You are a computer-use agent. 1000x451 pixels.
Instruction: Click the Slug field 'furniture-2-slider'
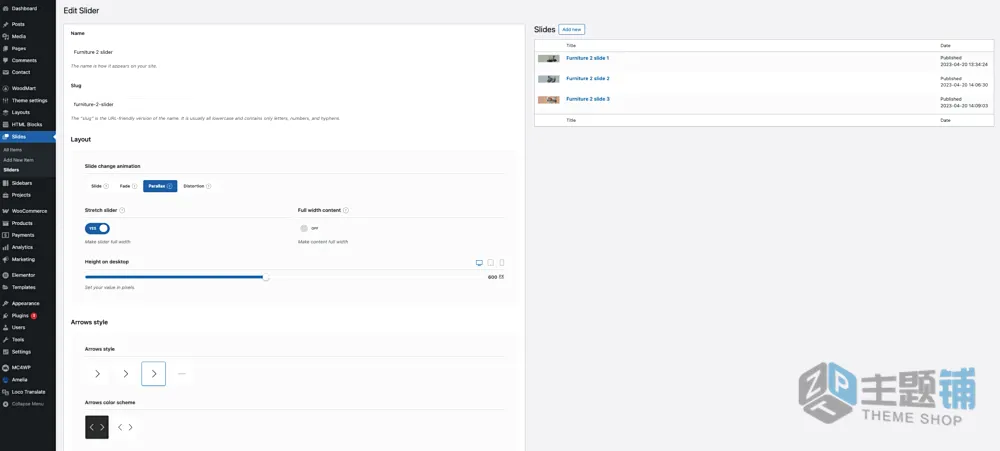[293, 104]
